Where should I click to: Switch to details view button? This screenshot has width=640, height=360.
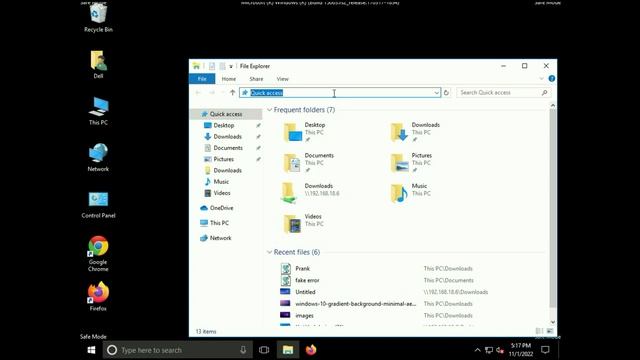point(539,331)
